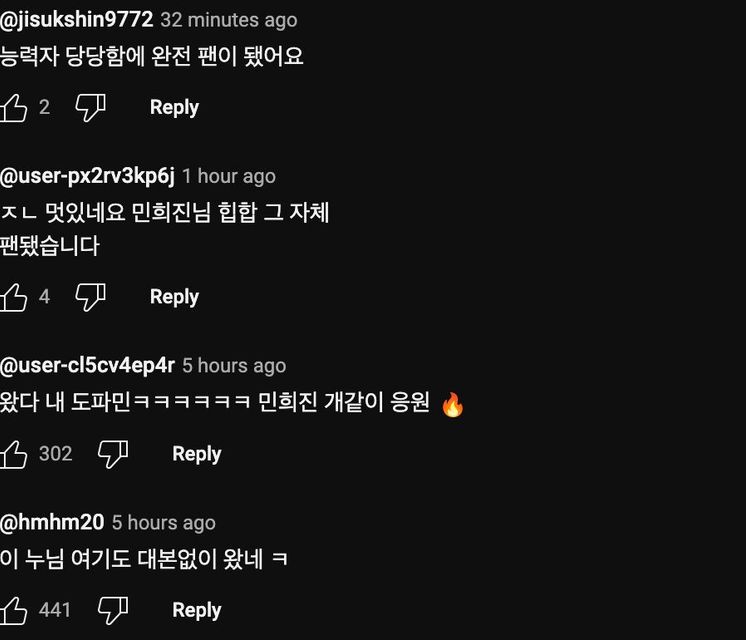Open @user-px2rv3kp6j's channel profile
Screen dimensions: 746x640
(87, 176)
